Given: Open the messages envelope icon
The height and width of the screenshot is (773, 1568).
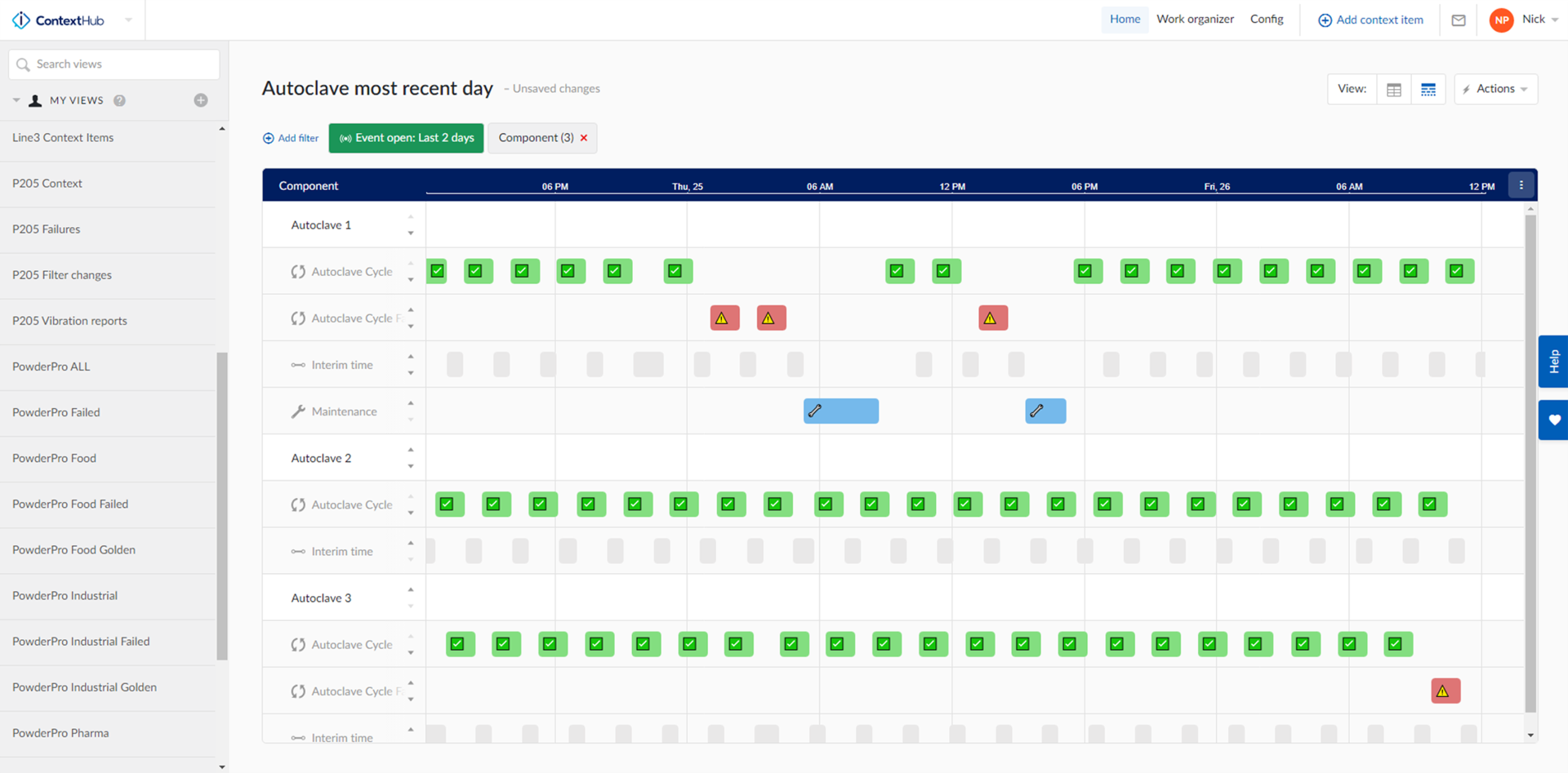Looking at the screenshot, I should tap(1459, 20).
